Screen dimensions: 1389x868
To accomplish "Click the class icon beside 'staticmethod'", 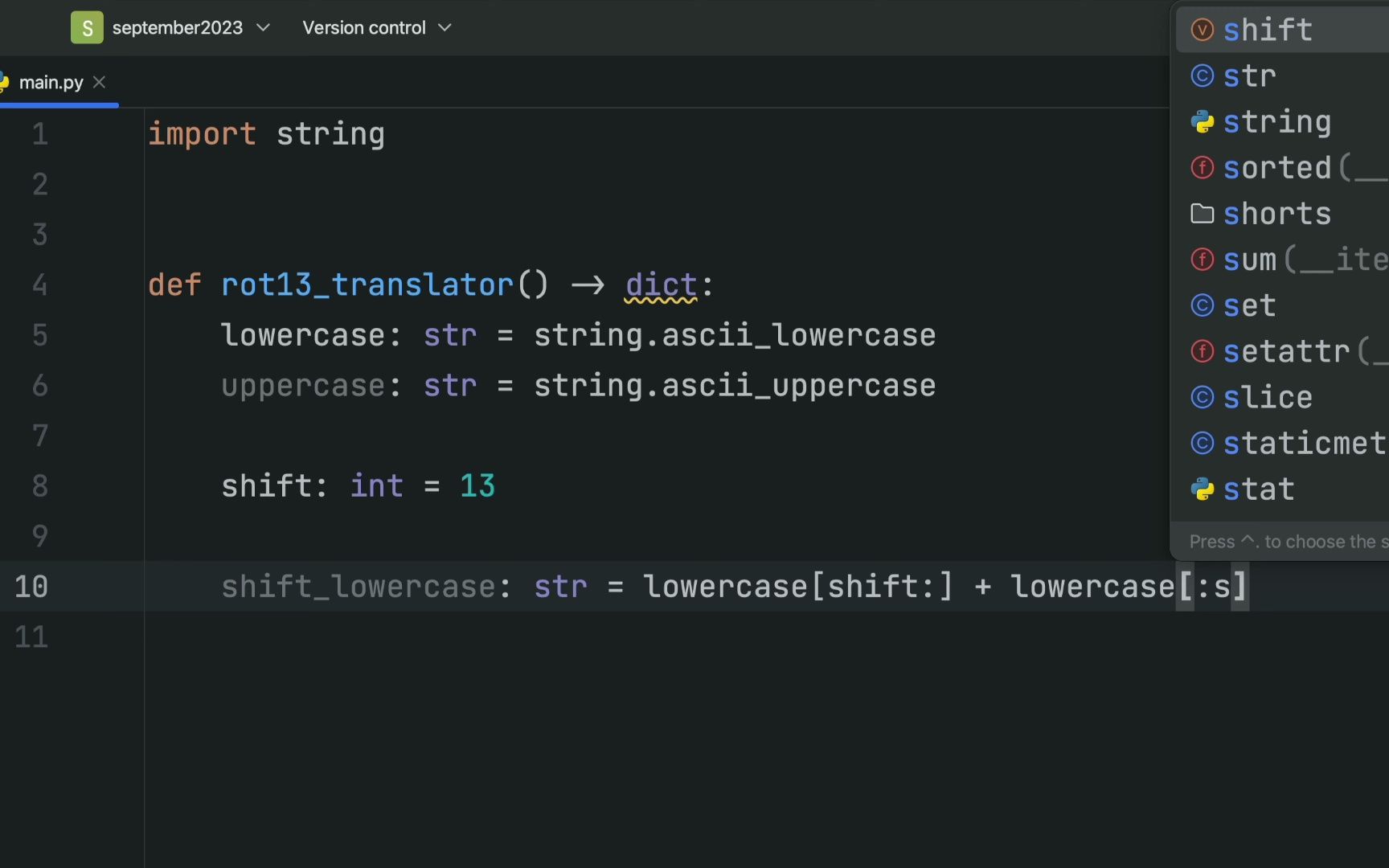I will coord(1202,442).
